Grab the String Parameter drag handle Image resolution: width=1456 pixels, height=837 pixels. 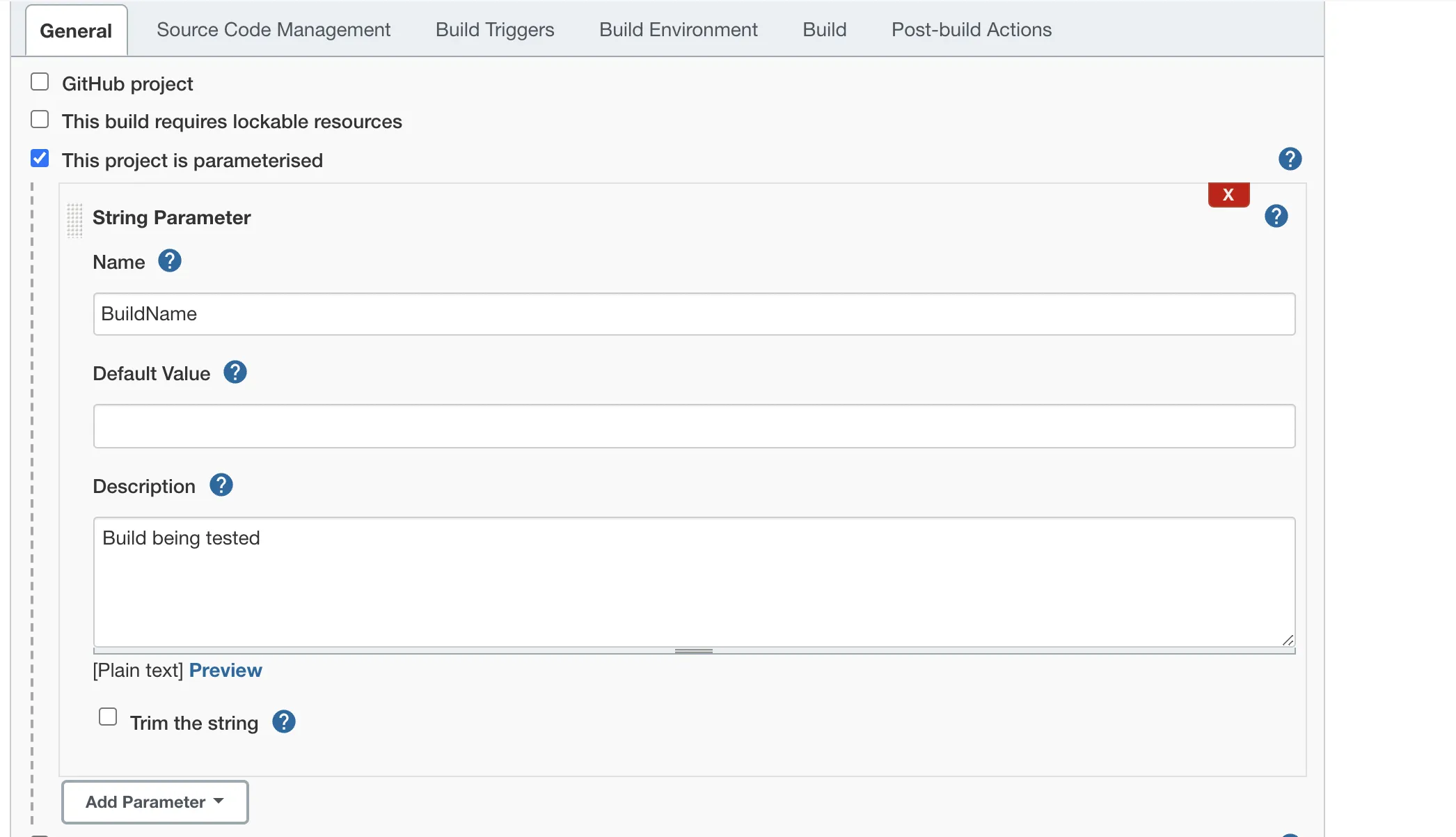74,220
